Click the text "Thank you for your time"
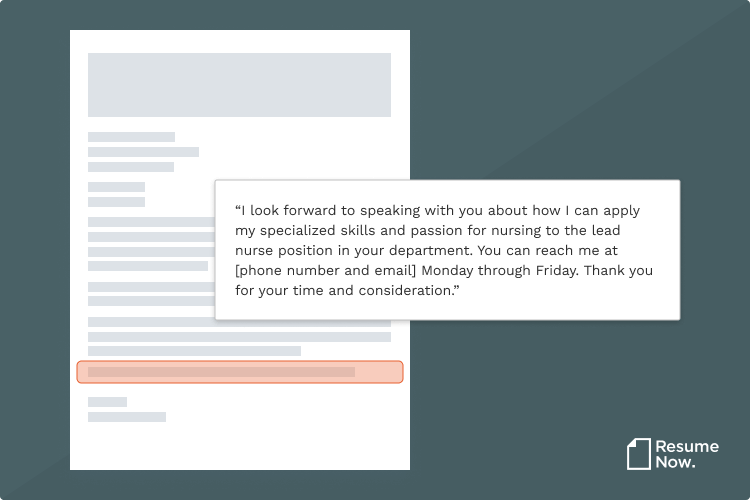This screenshot has height=500, width=750. [x=444, y=280]
